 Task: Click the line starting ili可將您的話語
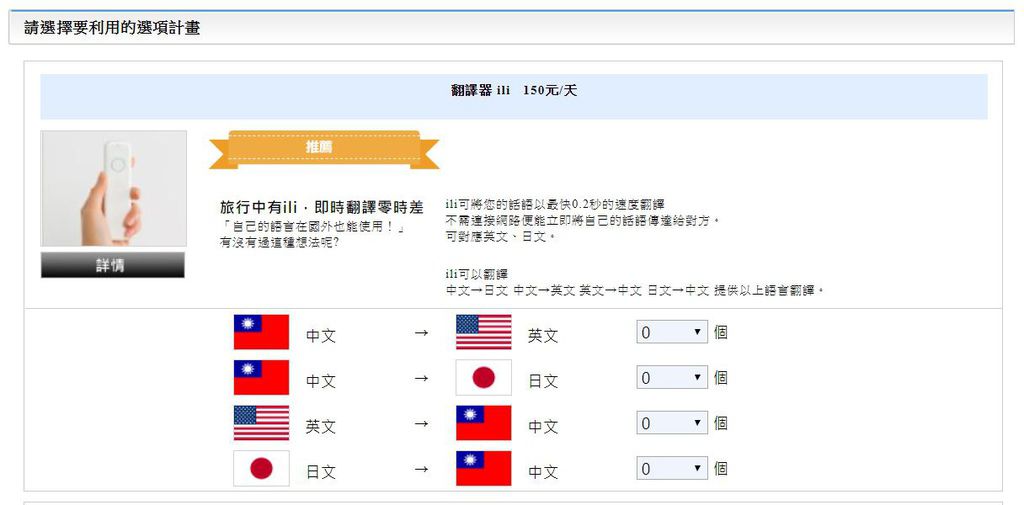pos(555,204)
